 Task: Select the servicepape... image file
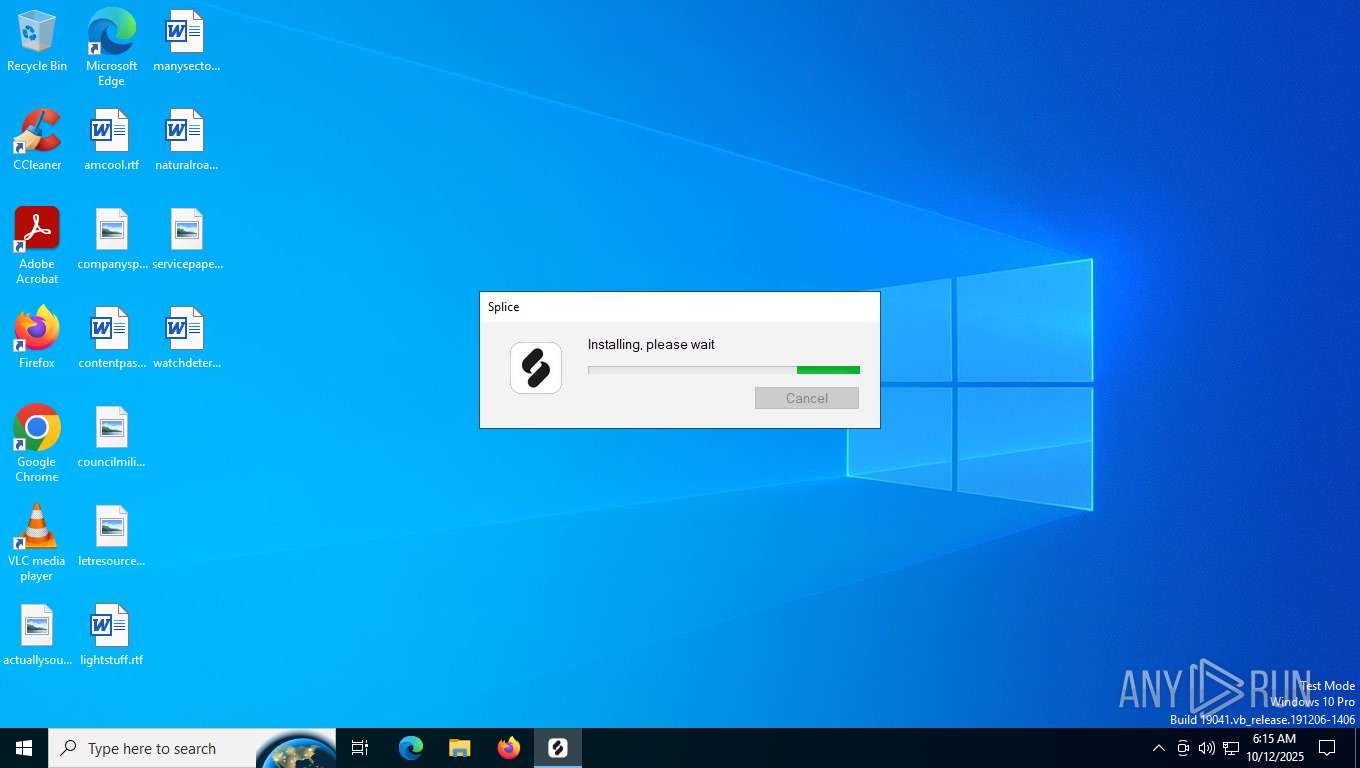click(x=187, y=239)
